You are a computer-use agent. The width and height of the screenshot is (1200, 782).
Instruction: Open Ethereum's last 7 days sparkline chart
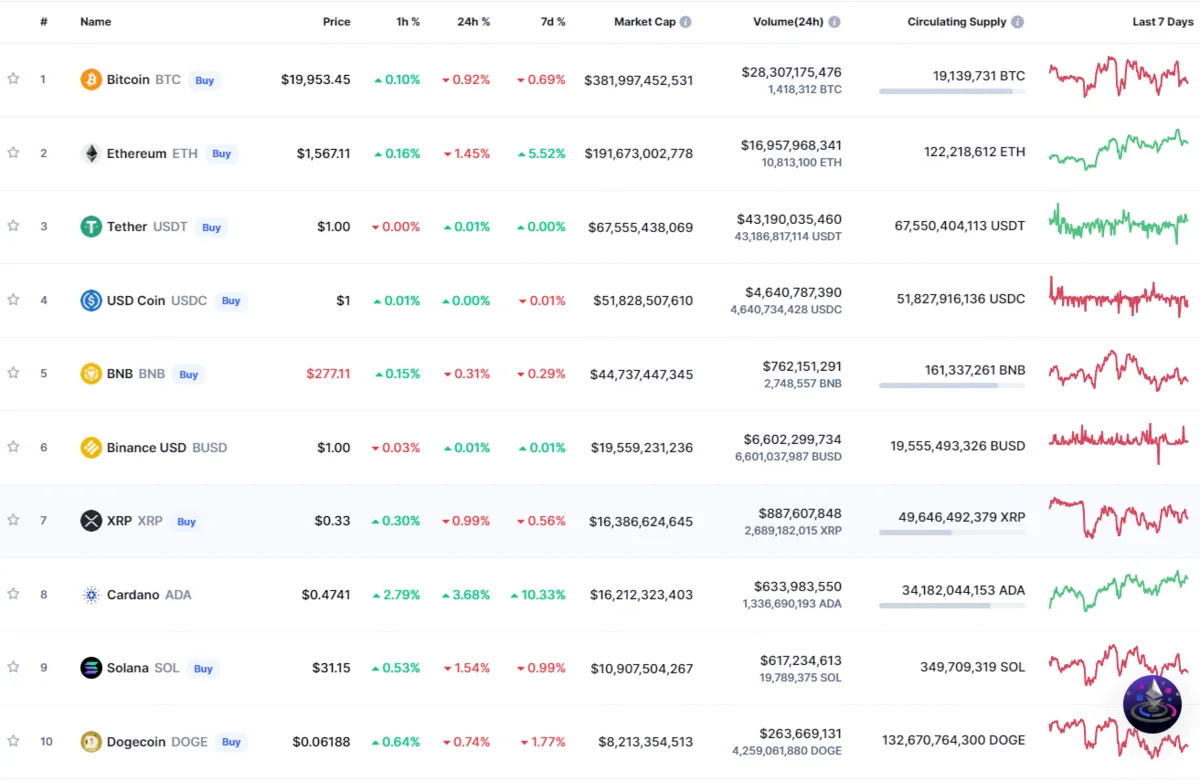[x=1118, y=152]
